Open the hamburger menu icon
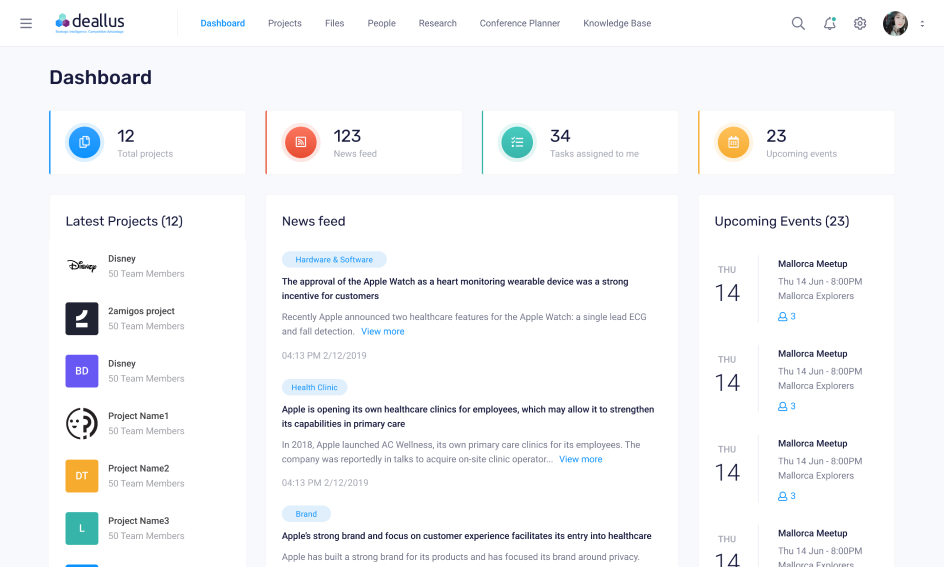 point(26,23)
